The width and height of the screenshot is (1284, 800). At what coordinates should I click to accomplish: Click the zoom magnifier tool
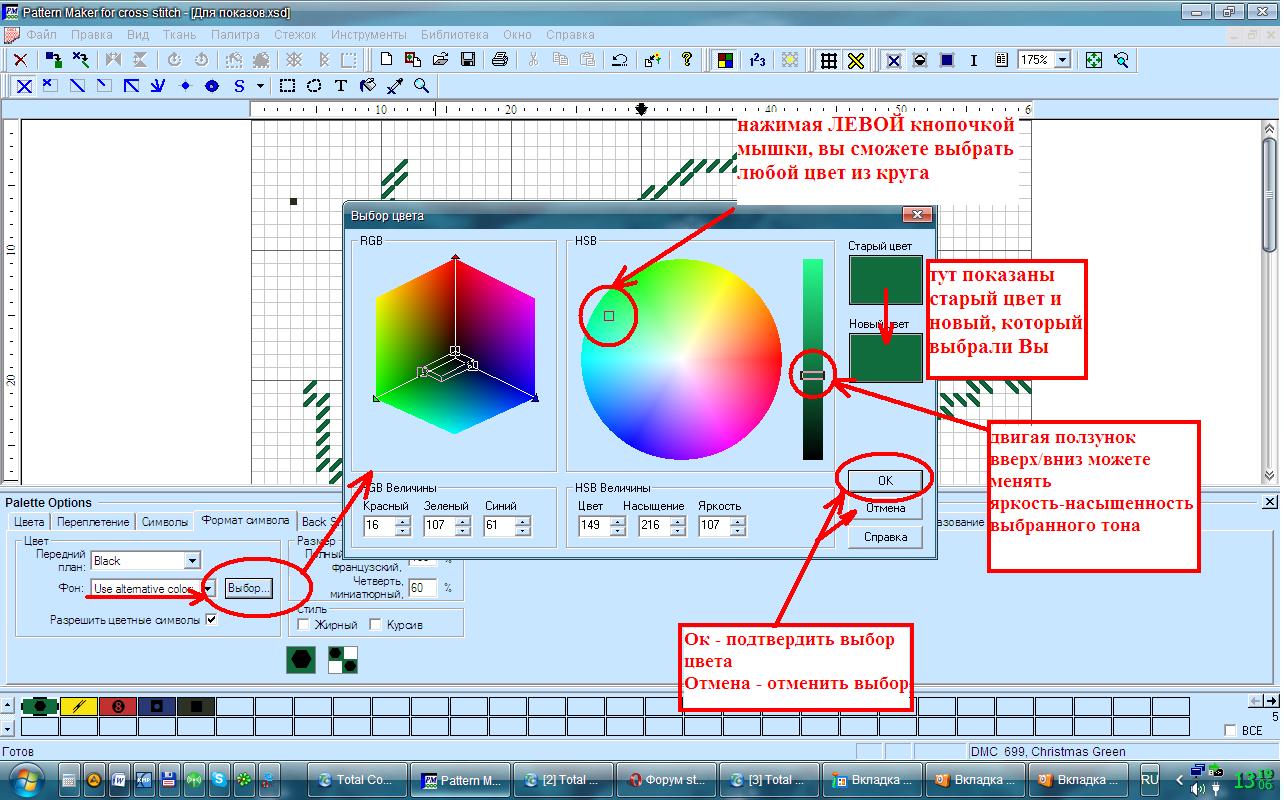tap(422, 86)
